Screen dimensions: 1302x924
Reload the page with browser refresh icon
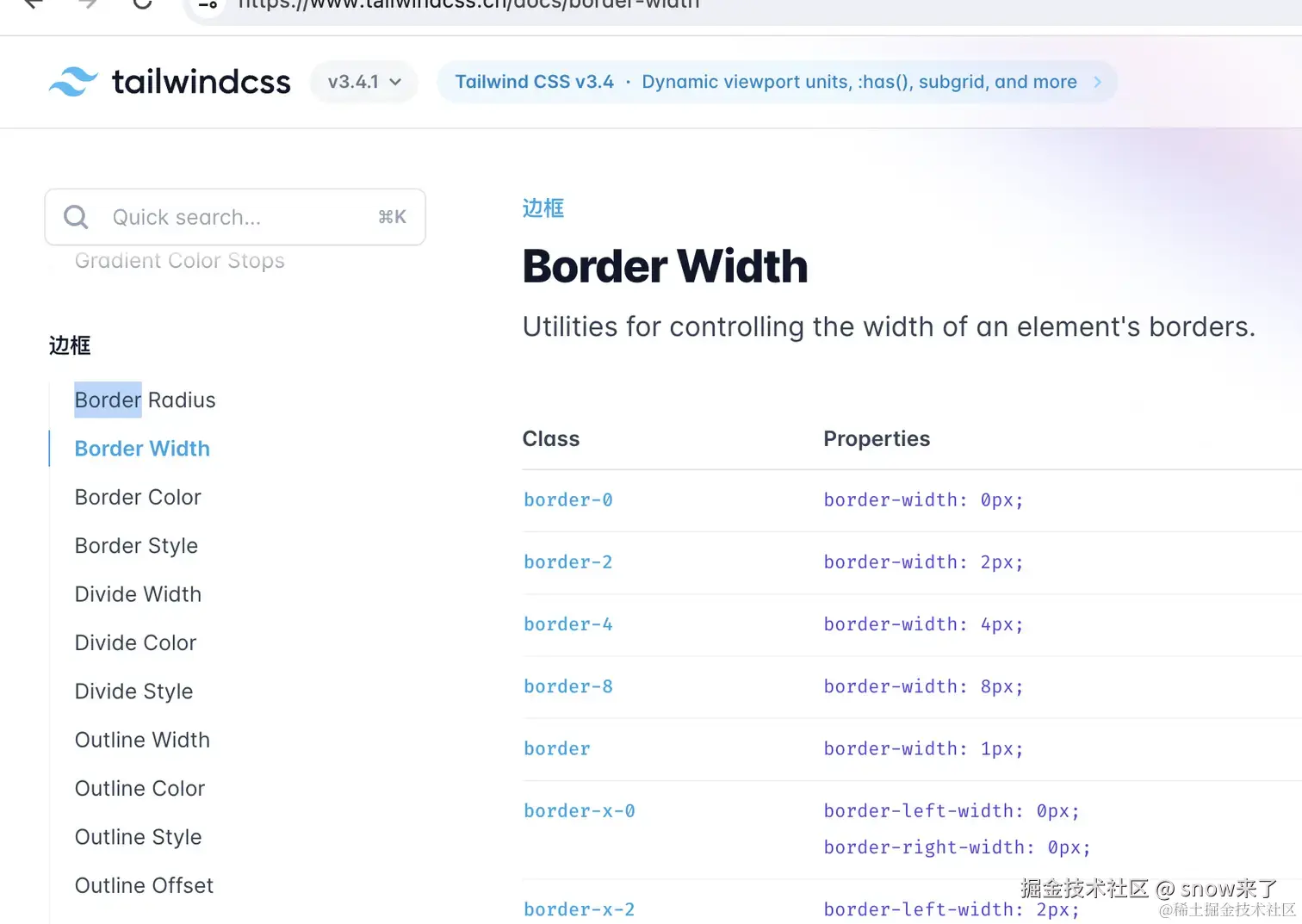pos(142,3)
